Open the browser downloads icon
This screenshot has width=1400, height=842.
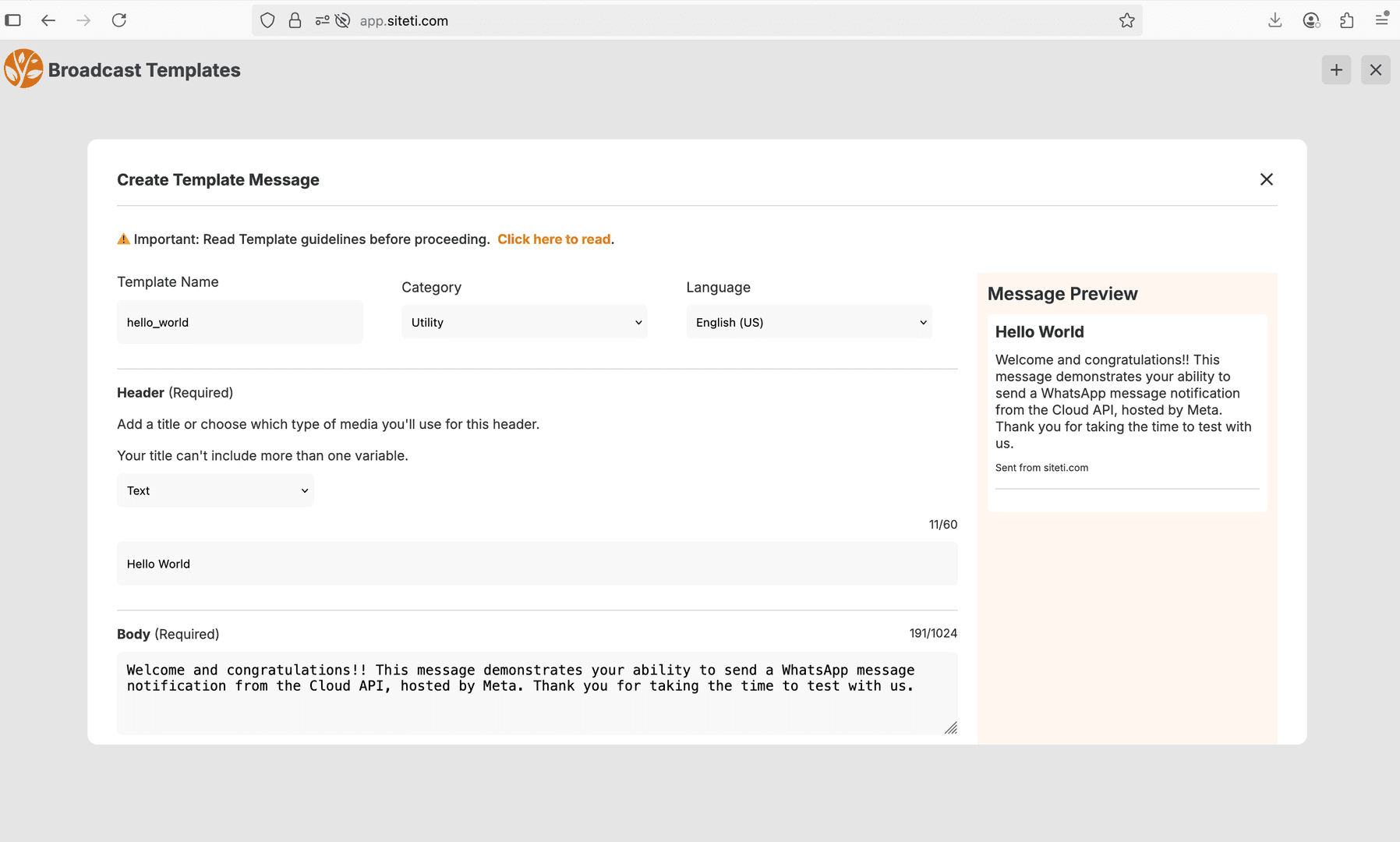coord(1275,20)
